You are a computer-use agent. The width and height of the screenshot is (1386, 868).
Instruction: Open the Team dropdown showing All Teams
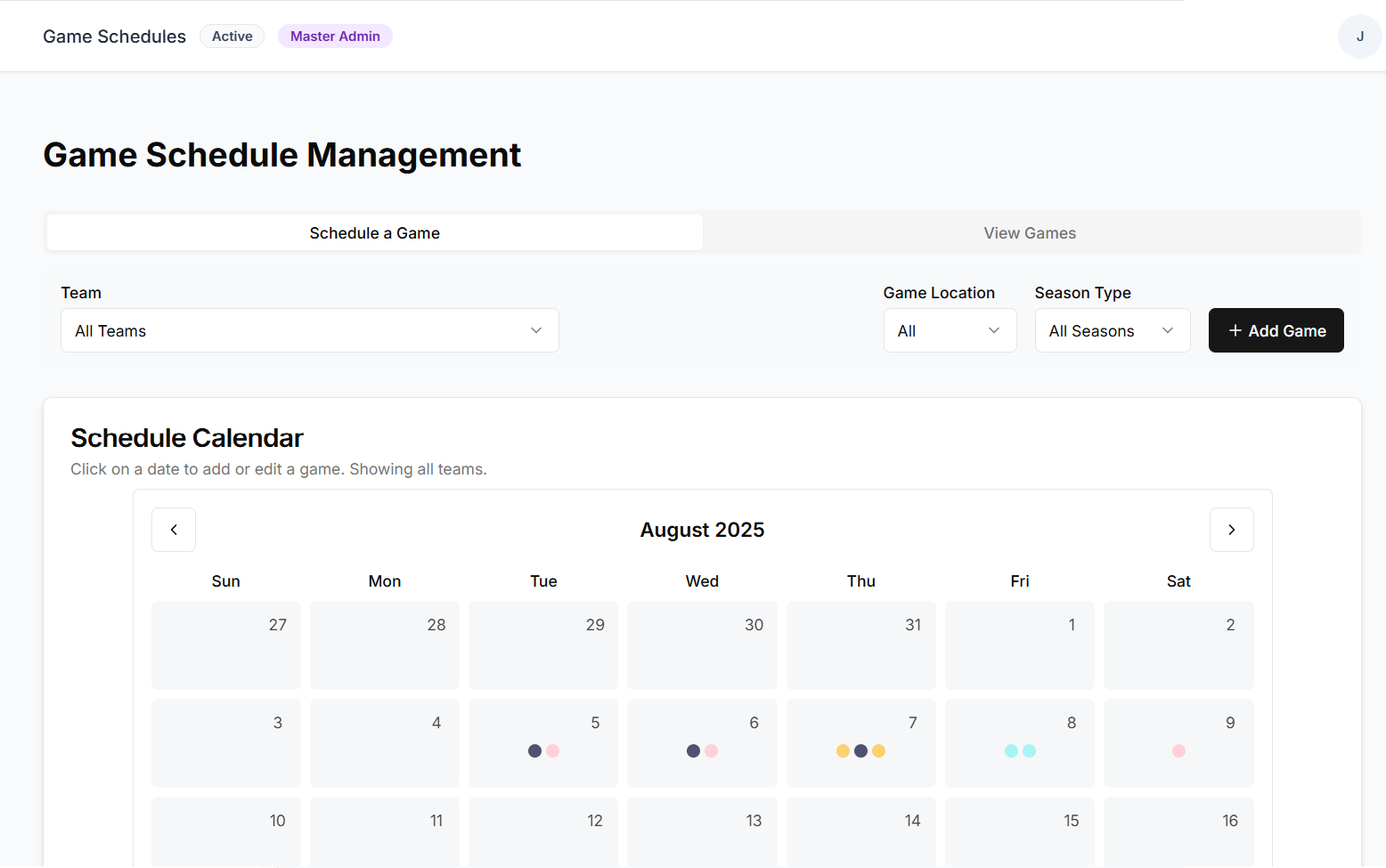(309, 330)
